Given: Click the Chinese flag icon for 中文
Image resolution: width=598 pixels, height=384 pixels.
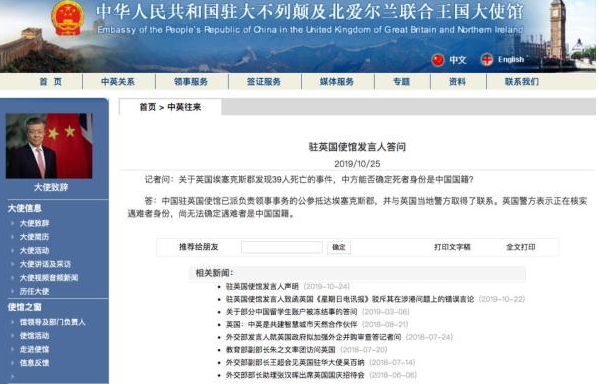Looking at the screenshot, I should (438, 60).
